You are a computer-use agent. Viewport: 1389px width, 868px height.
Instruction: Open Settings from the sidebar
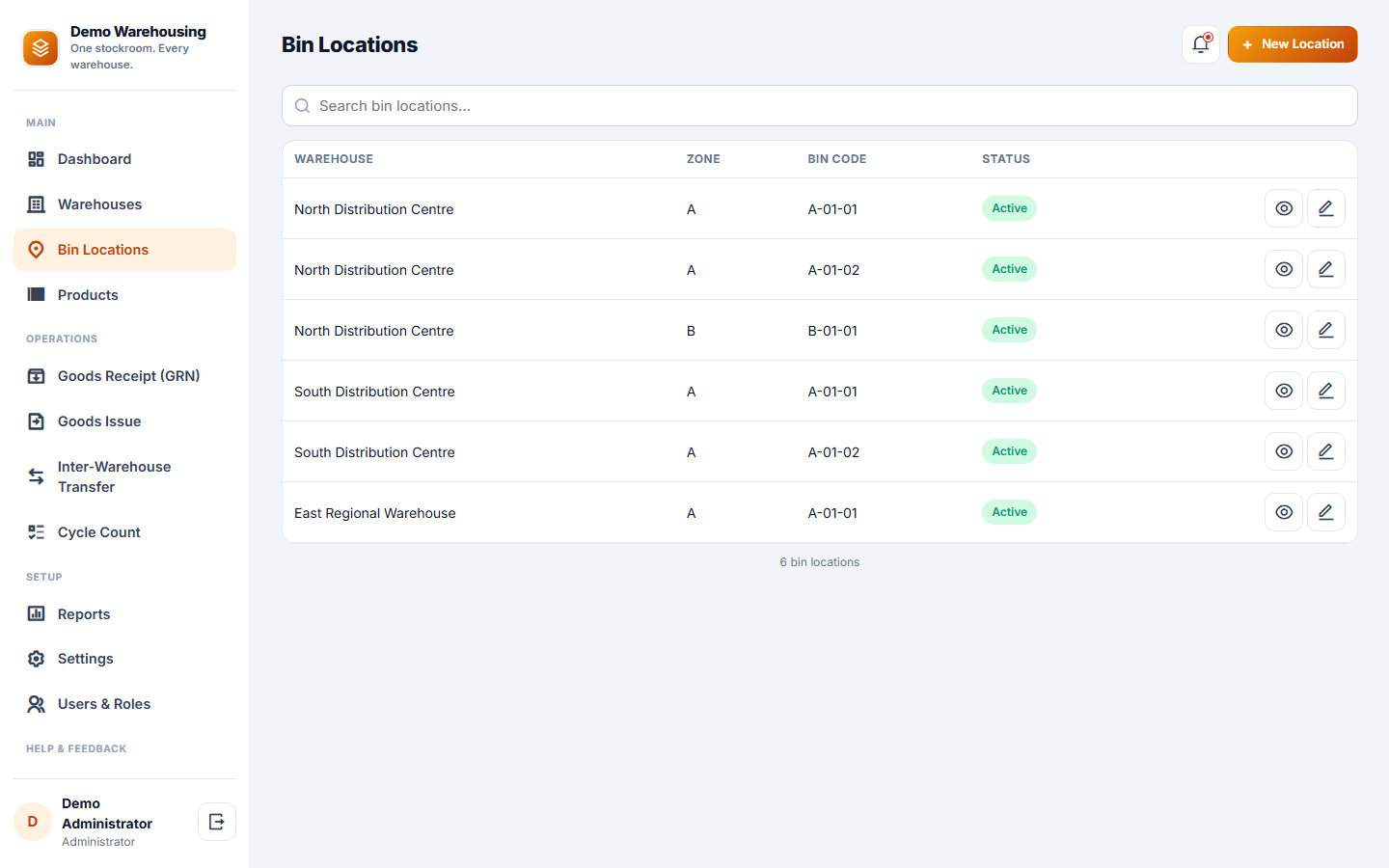pyautogui.click(x=124, y=659)
